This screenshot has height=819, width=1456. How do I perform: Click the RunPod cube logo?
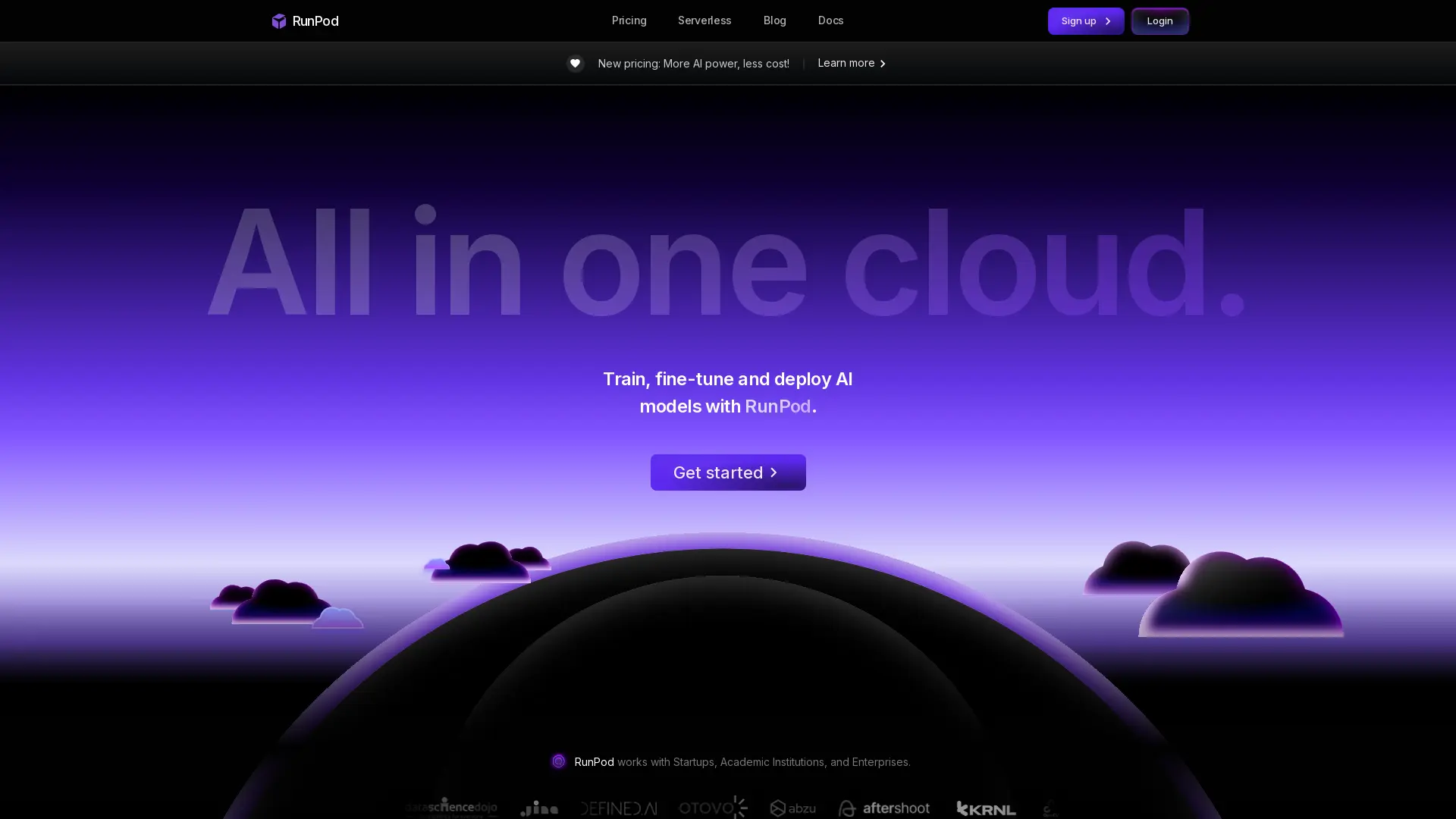tap(279, 20)
